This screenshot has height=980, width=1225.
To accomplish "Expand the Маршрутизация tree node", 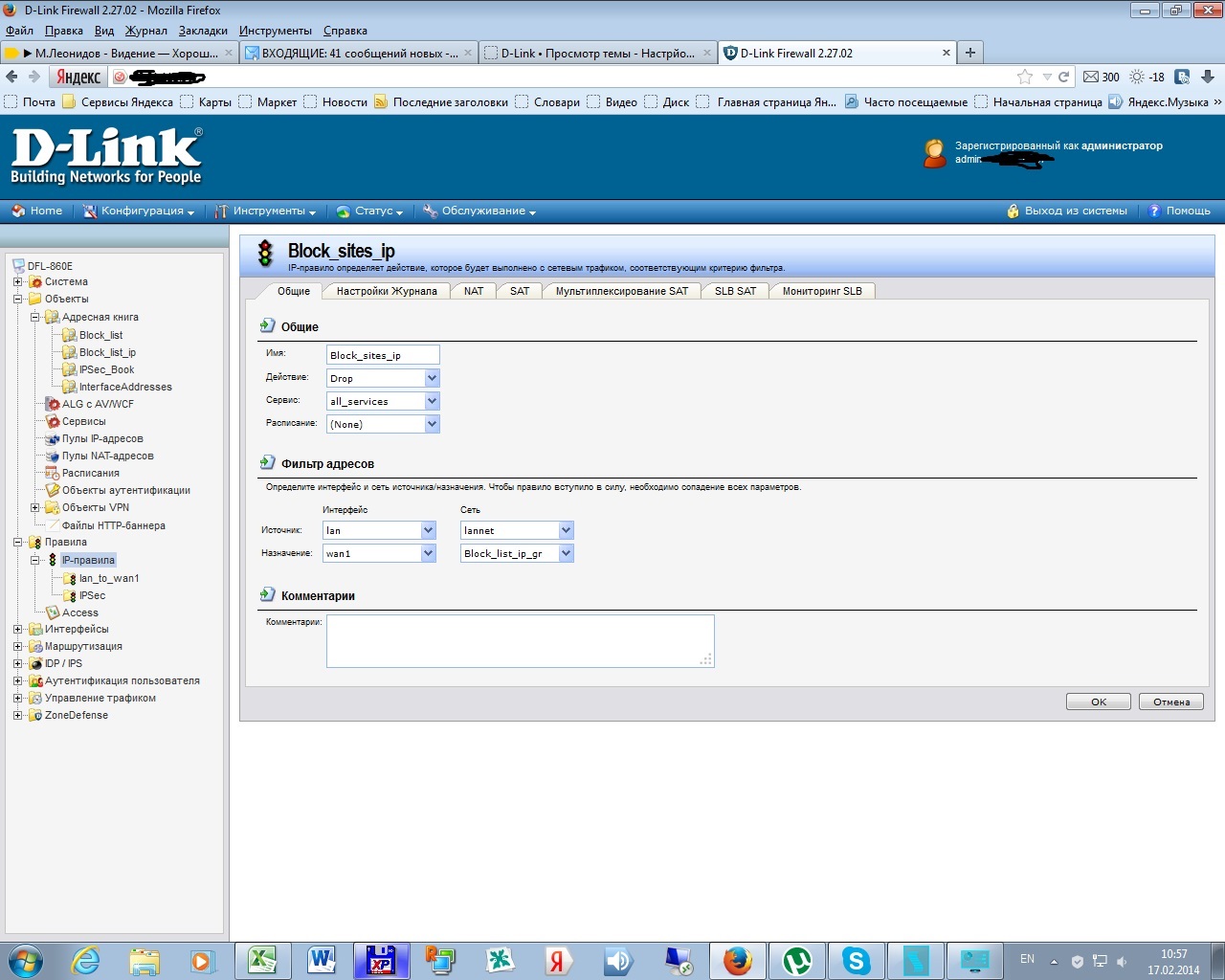I will point(17,646).
